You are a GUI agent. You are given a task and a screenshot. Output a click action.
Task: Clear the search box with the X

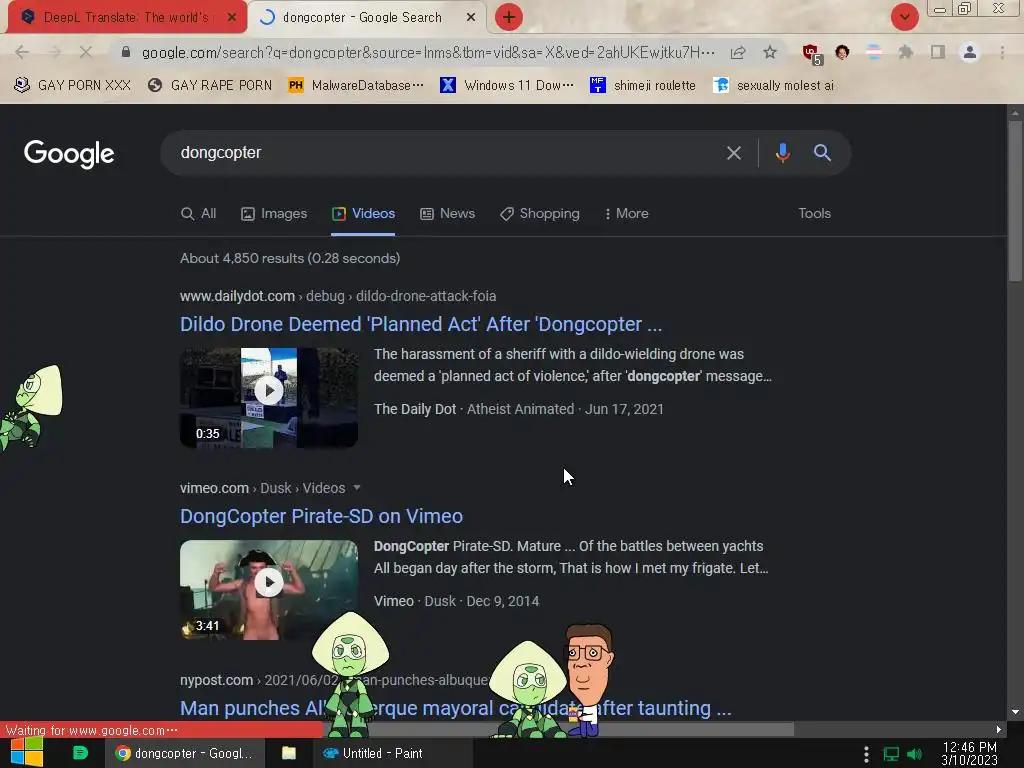(x=734, y=153)
